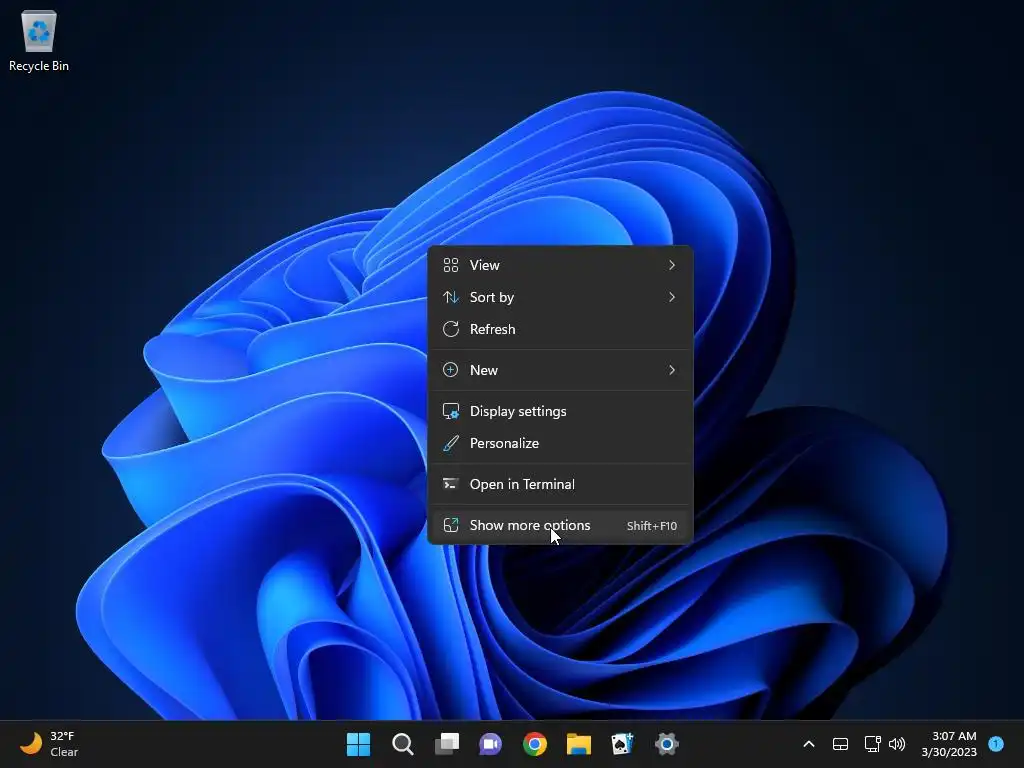Open Task View in the taskbar
This screenshot has height=768, width=1024.
447,744
